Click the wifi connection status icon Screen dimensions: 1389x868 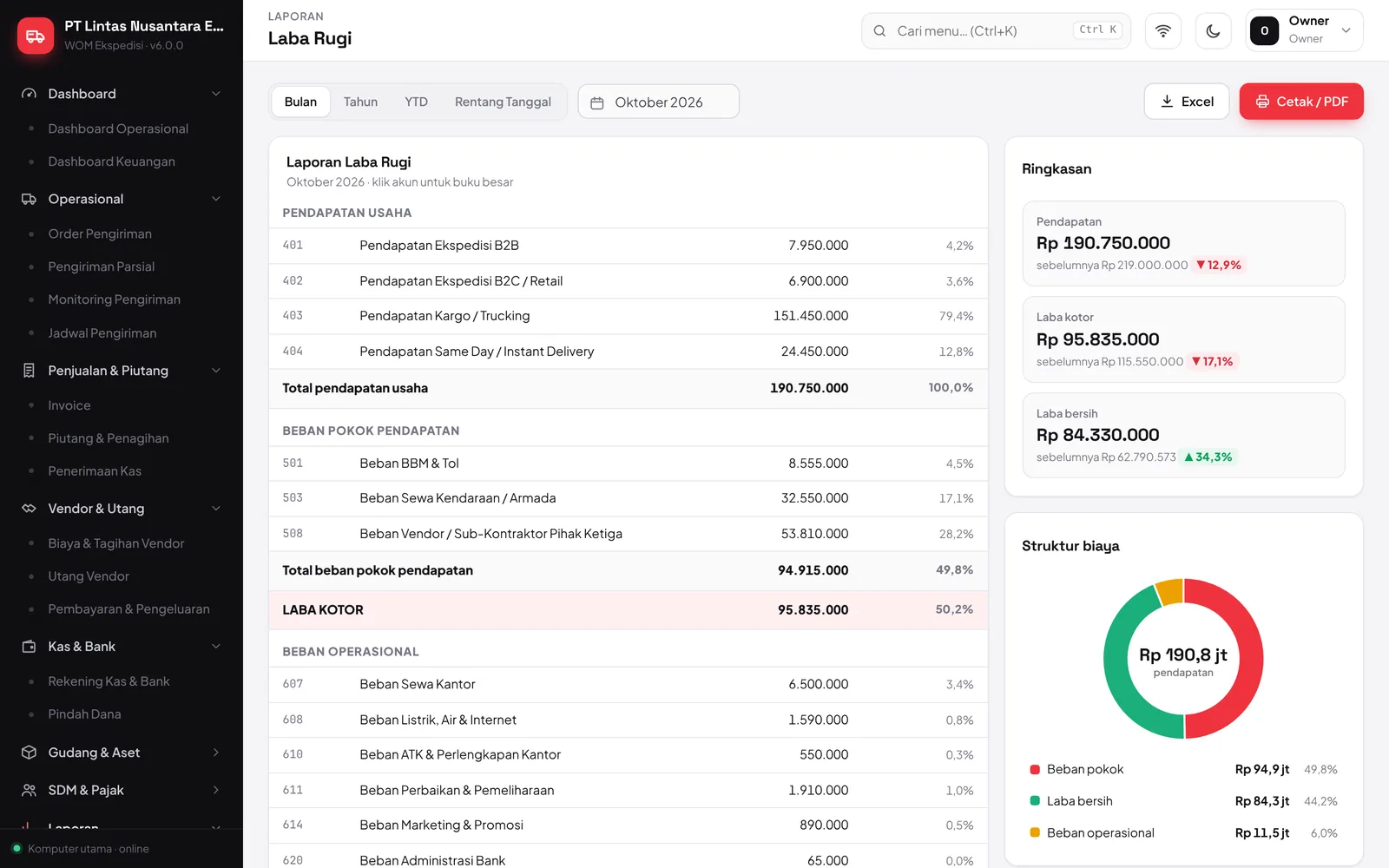pyautogui.click(x=1163, y=31)
